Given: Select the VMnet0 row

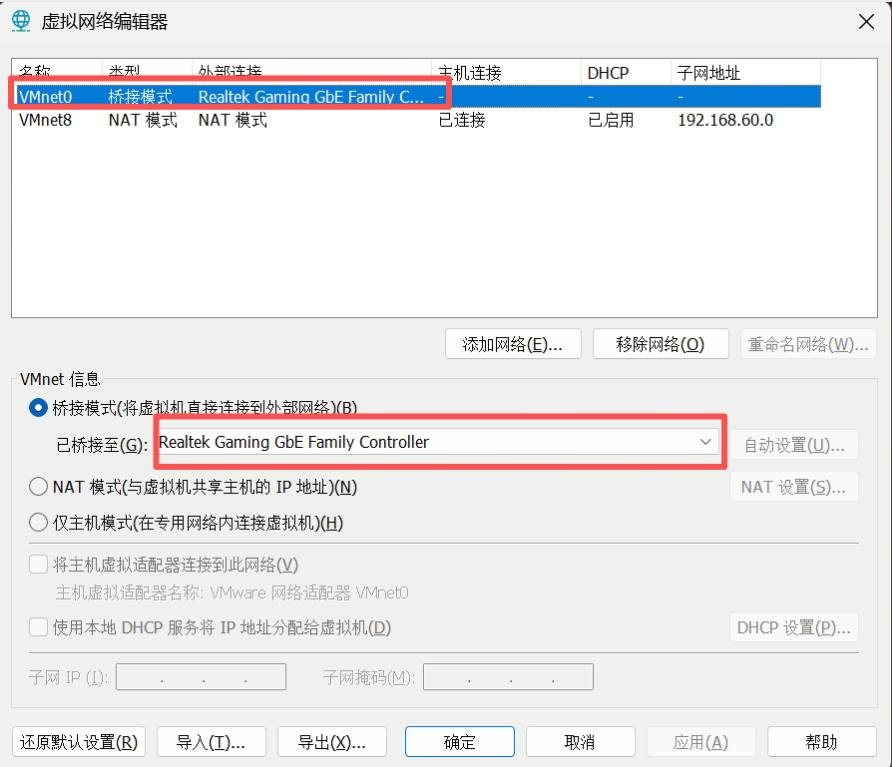Looking at the screenshot, I should point(416,97).
